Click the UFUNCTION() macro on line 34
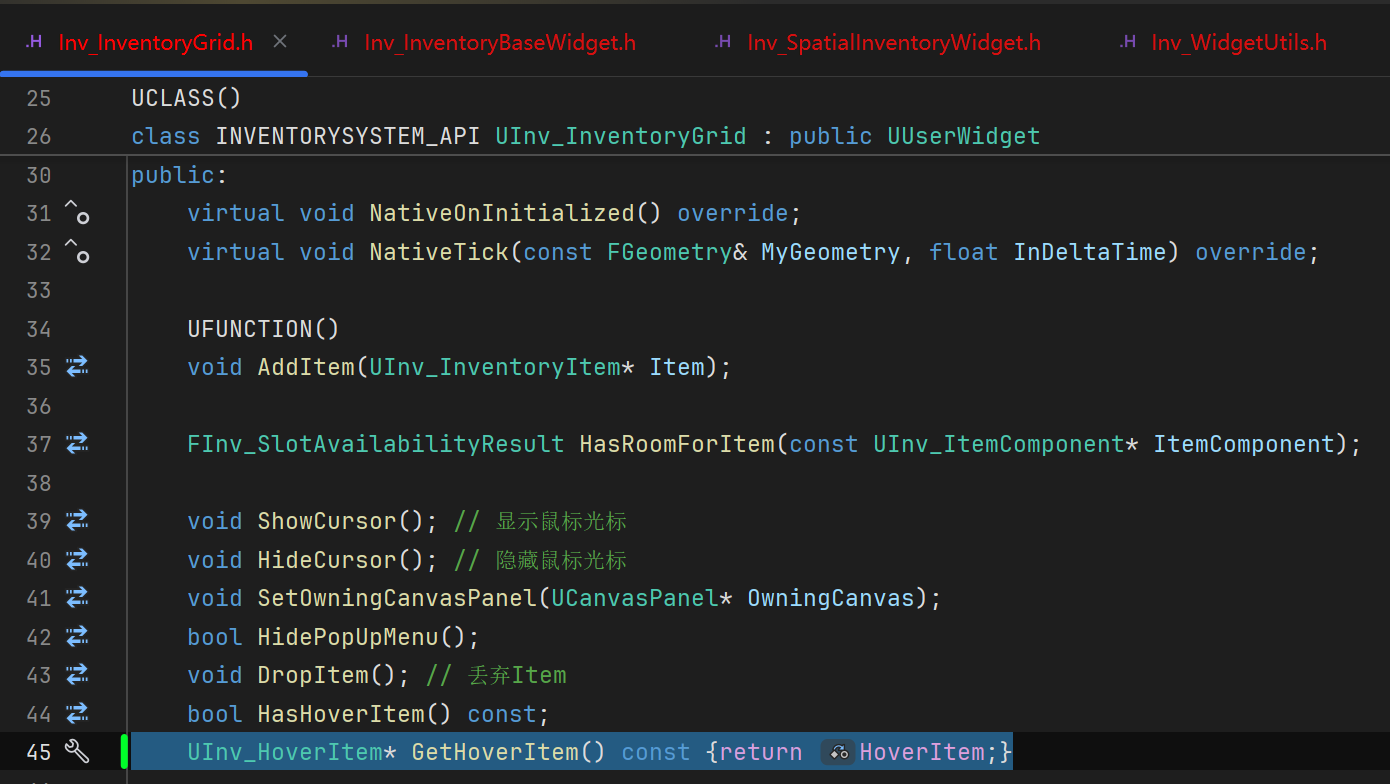The image size is (1390, 784). click(264, 329)
